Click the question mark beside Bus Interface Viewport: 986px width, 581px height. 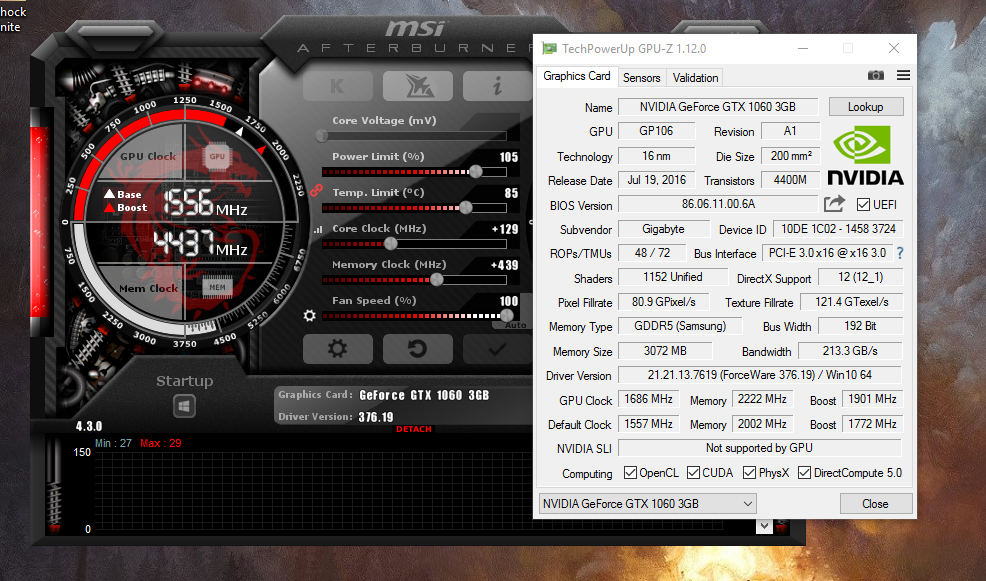pyautogui.click(x=900, y=253)
